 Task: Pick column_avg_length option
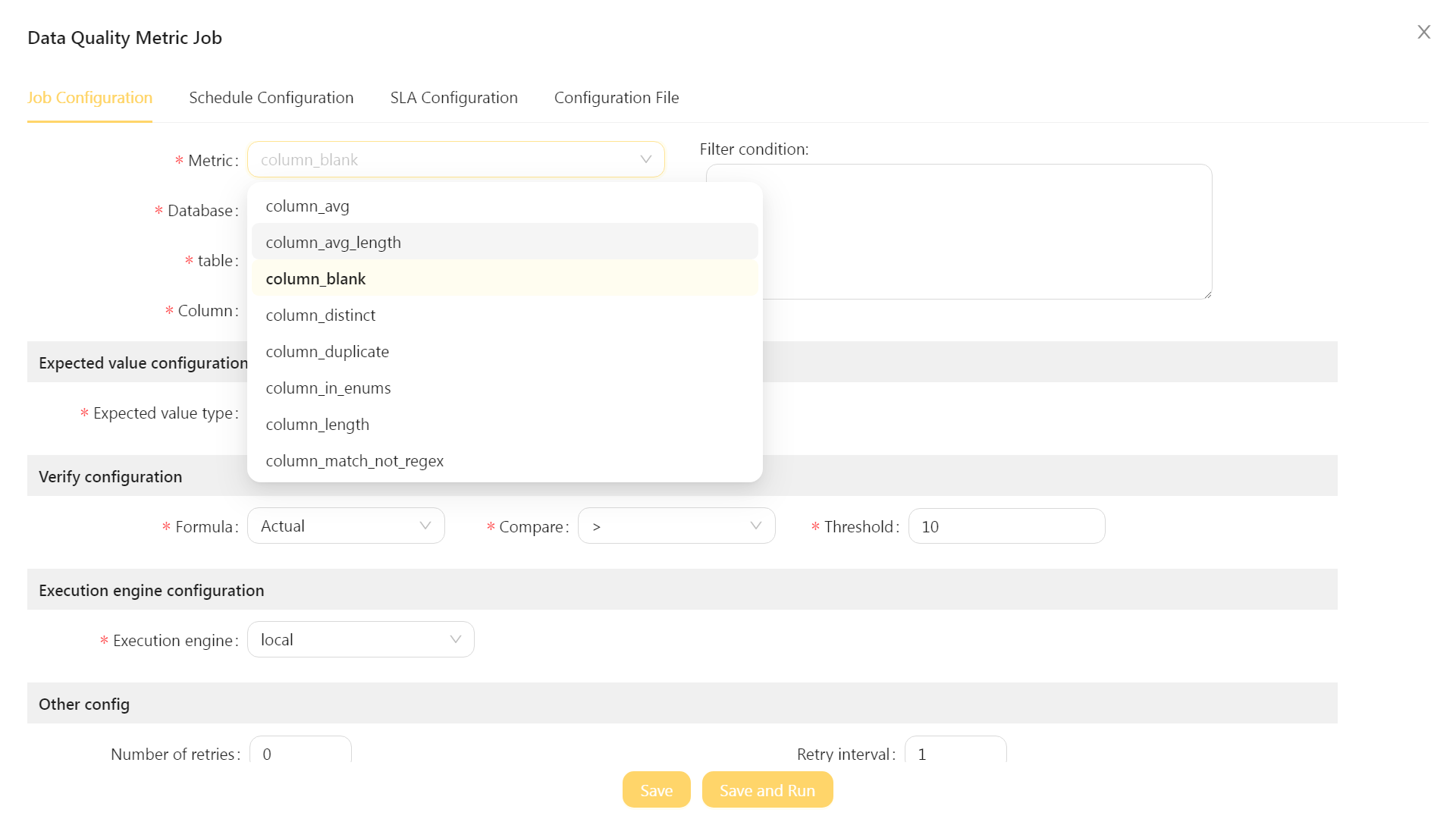pyautogui.click(x=333, y=243)
